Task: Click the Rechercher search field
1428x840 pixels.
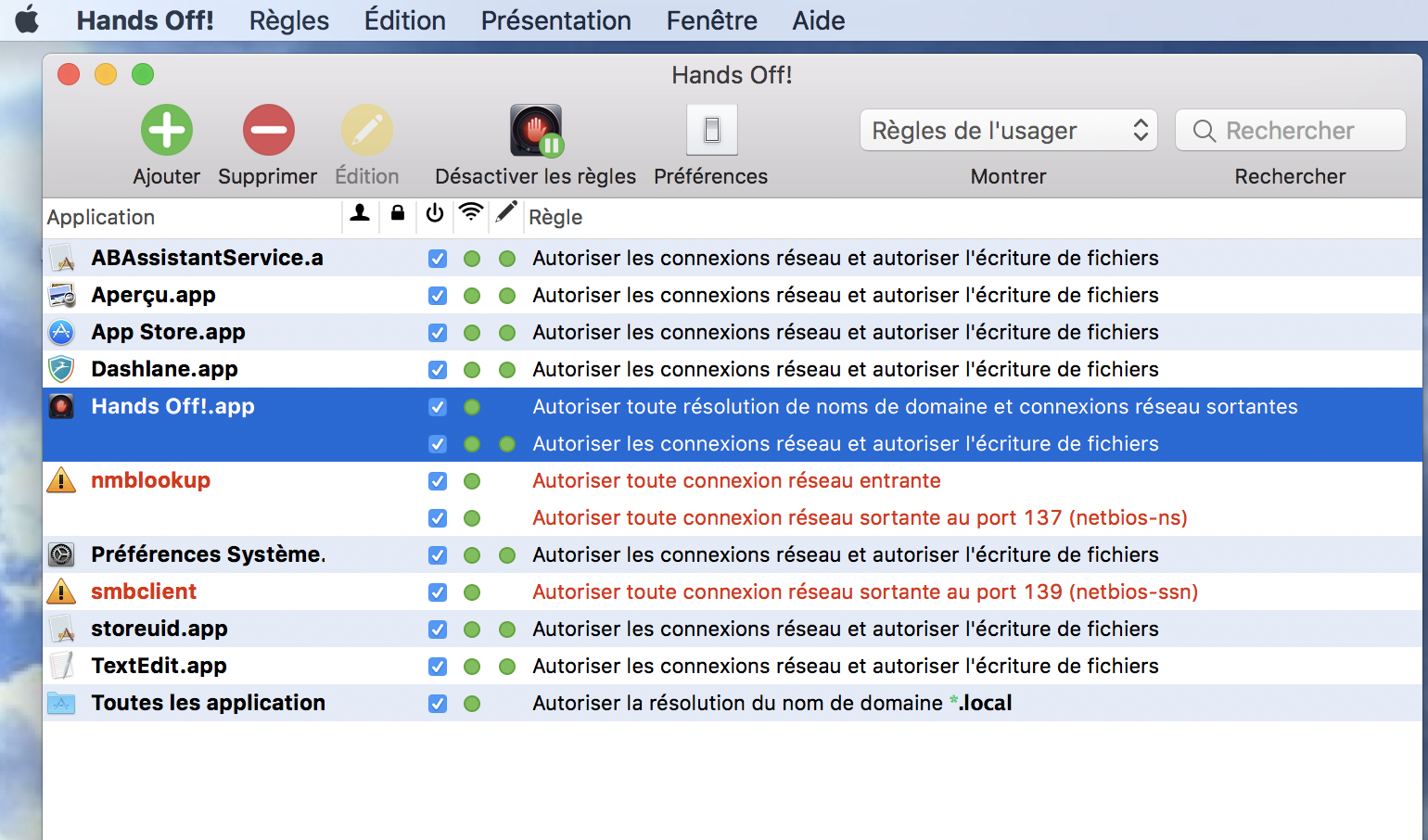Action: pos(1290,131)
